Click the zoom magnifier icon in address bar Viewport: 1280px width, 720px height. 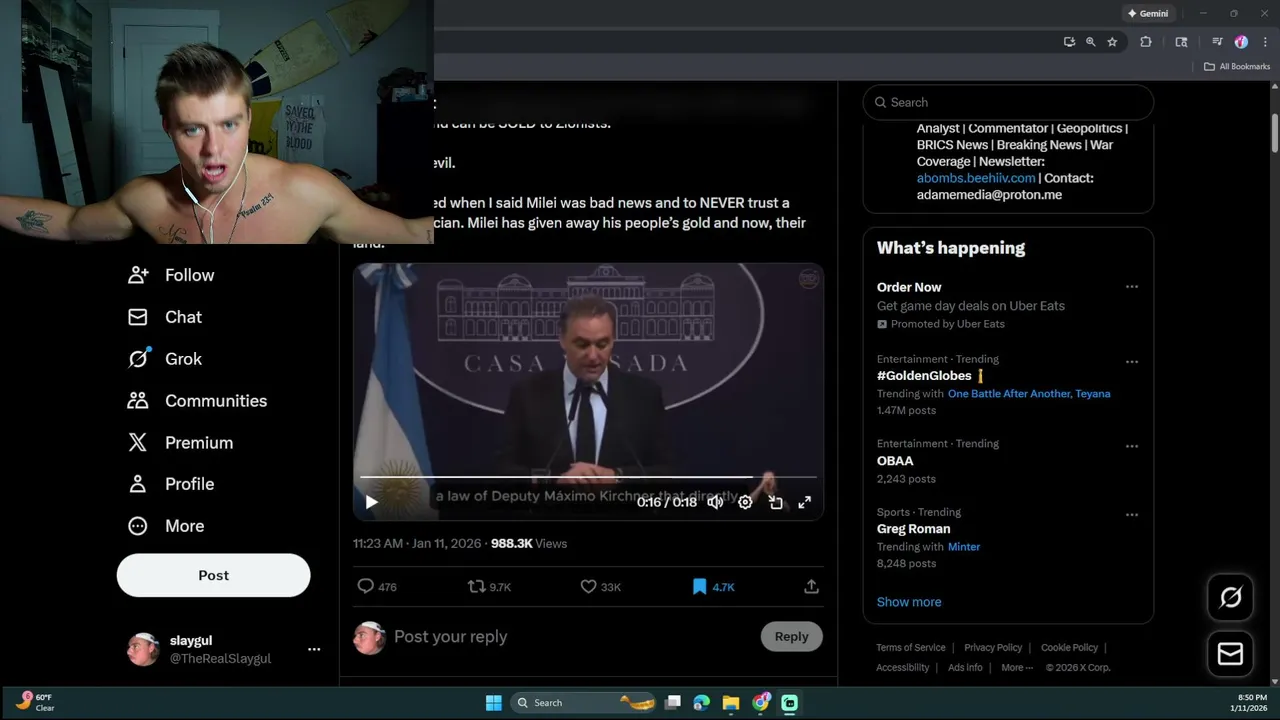tap(1090, 42)
